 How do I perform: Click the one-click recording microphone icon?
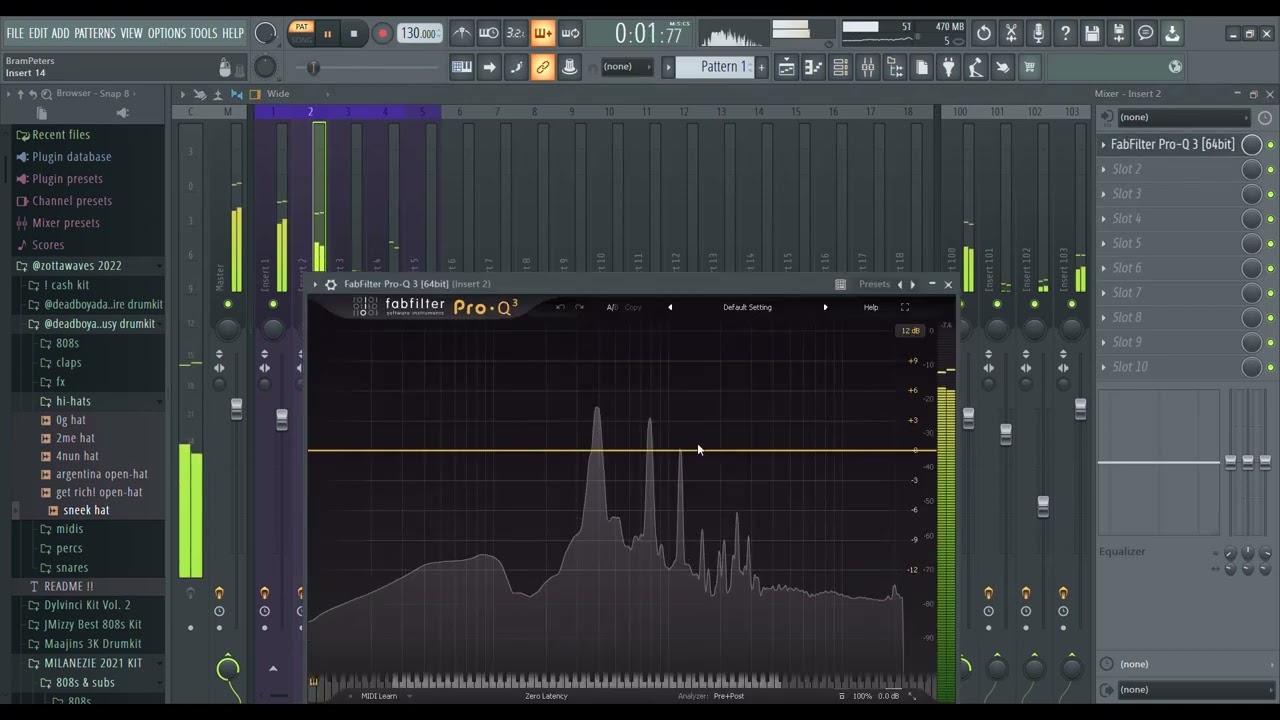pyautogui.click(x=1038, y=33)
